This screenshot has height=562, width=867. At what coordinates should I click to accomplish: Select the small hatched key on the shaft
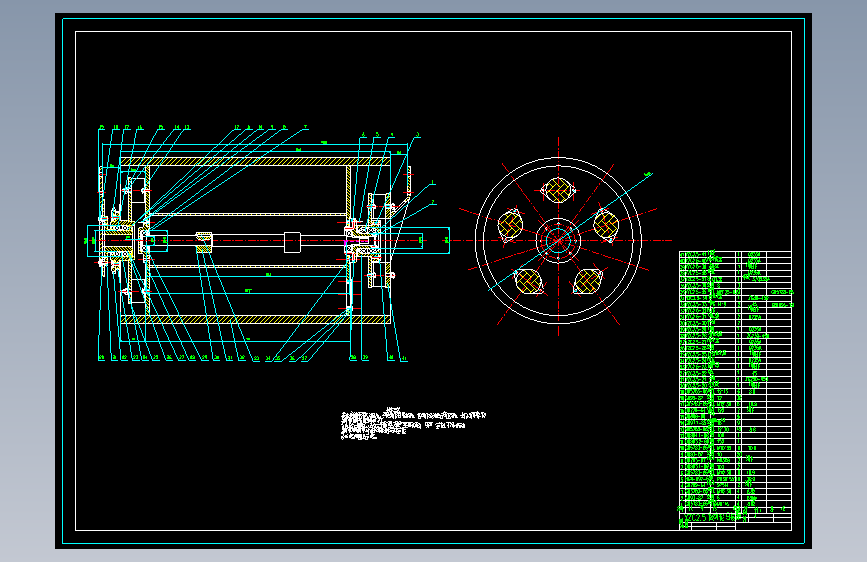coord(204,242)
